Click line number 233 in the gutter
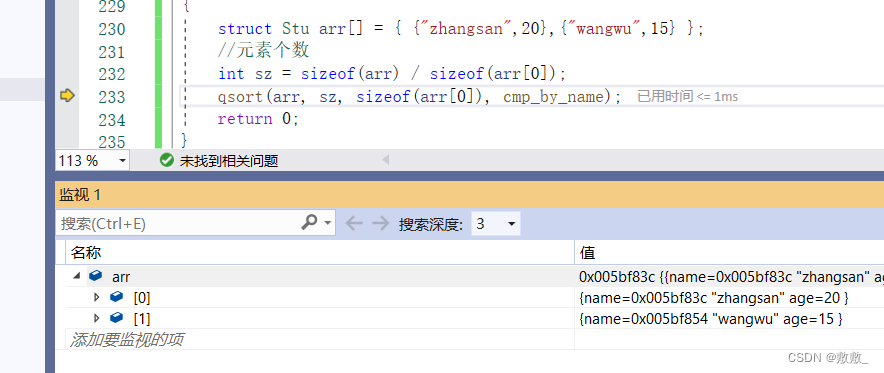 [x=112, y=97]
